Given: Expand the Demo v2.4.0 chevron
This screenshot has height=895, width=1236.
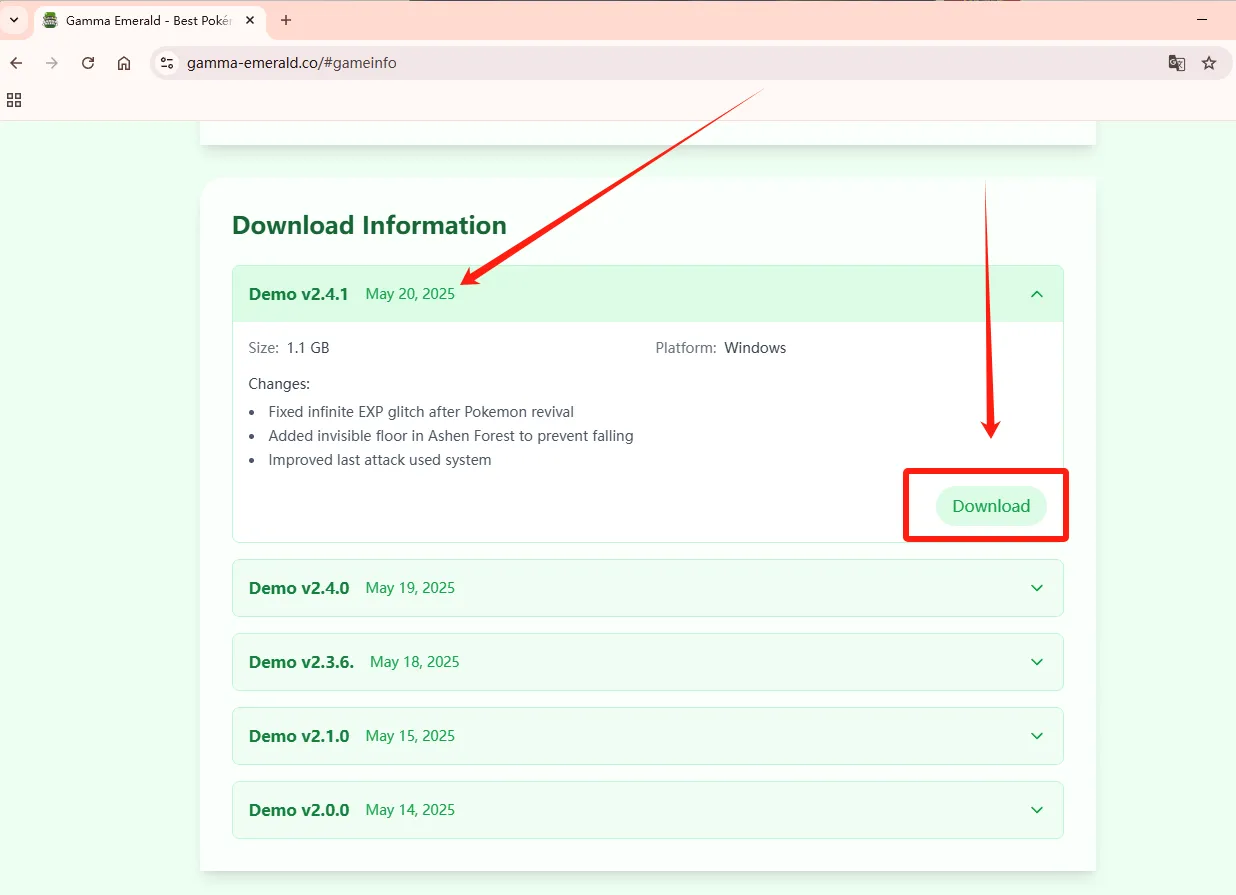Looking at the screenshot, I should tap(1037, 588).
